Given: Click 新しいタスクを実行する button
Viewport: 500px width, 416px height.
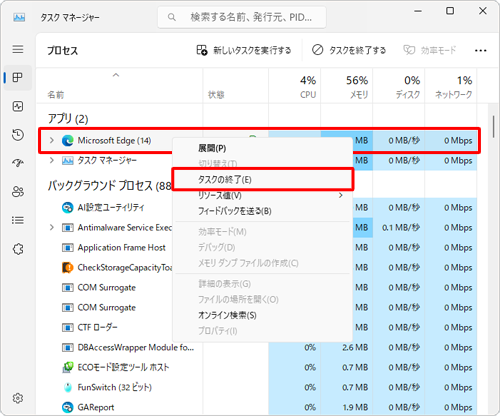Looking at the screenshot, I should pyautogui.click(x=244, y=50).
